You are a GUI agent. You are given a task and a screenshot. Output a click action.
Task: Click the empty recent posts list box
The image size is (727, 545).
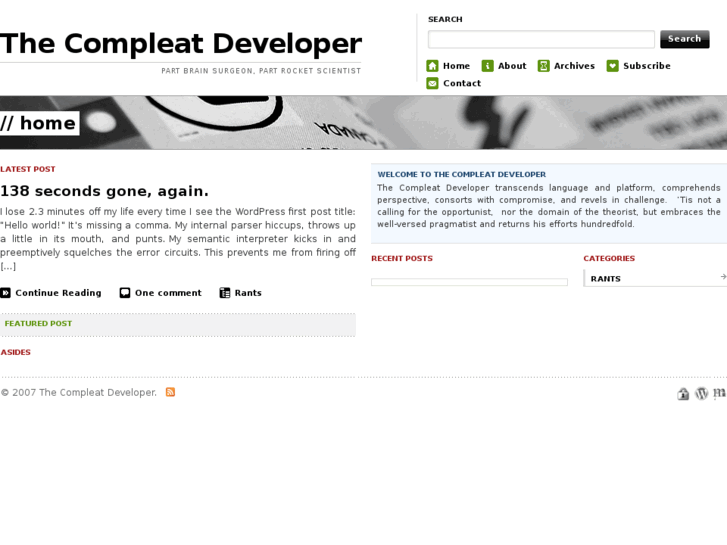[469, 282]
